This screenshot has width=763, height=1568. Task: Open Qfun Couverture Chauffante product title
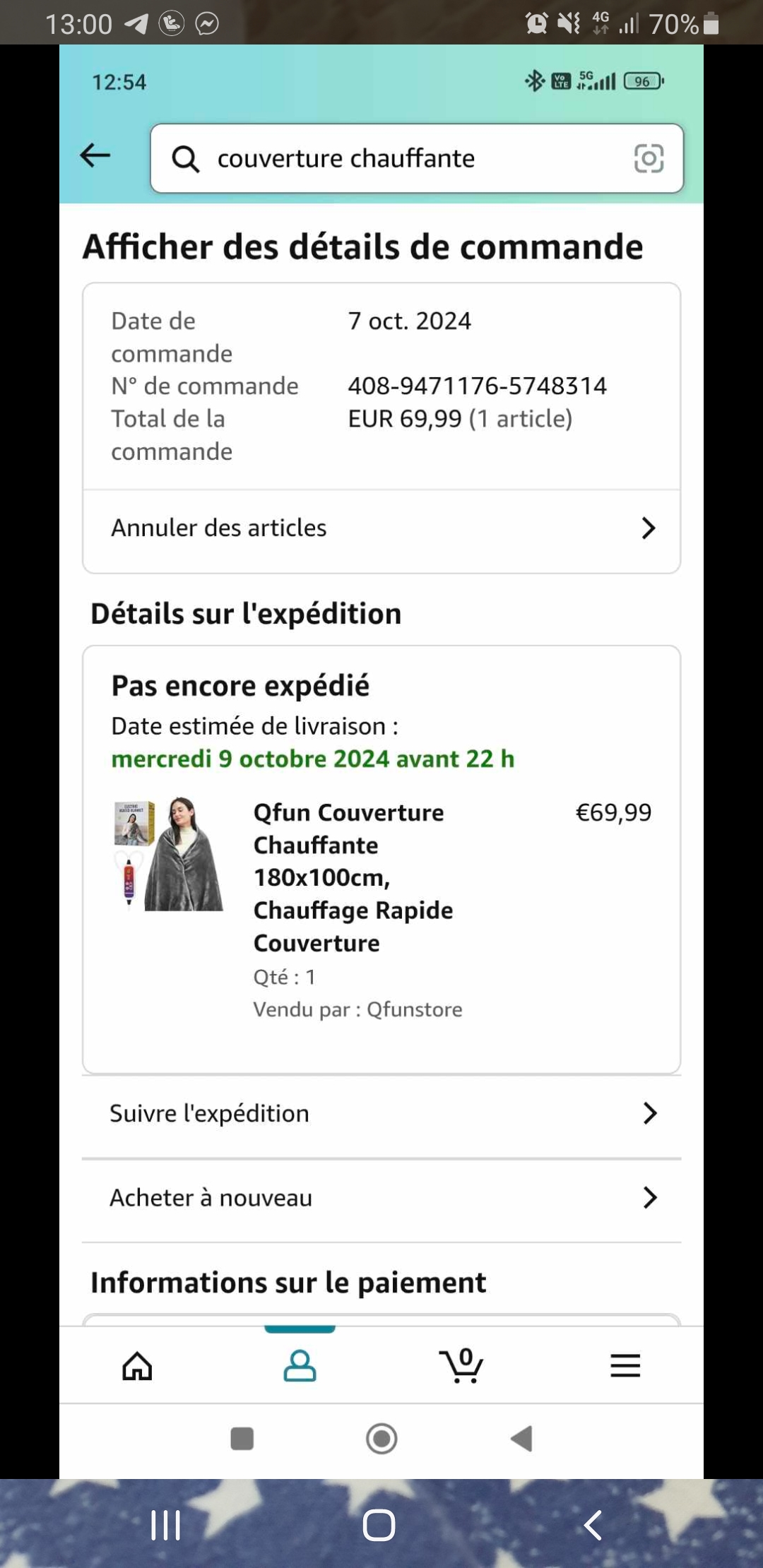pyautogui.click(x=353, y=877)
